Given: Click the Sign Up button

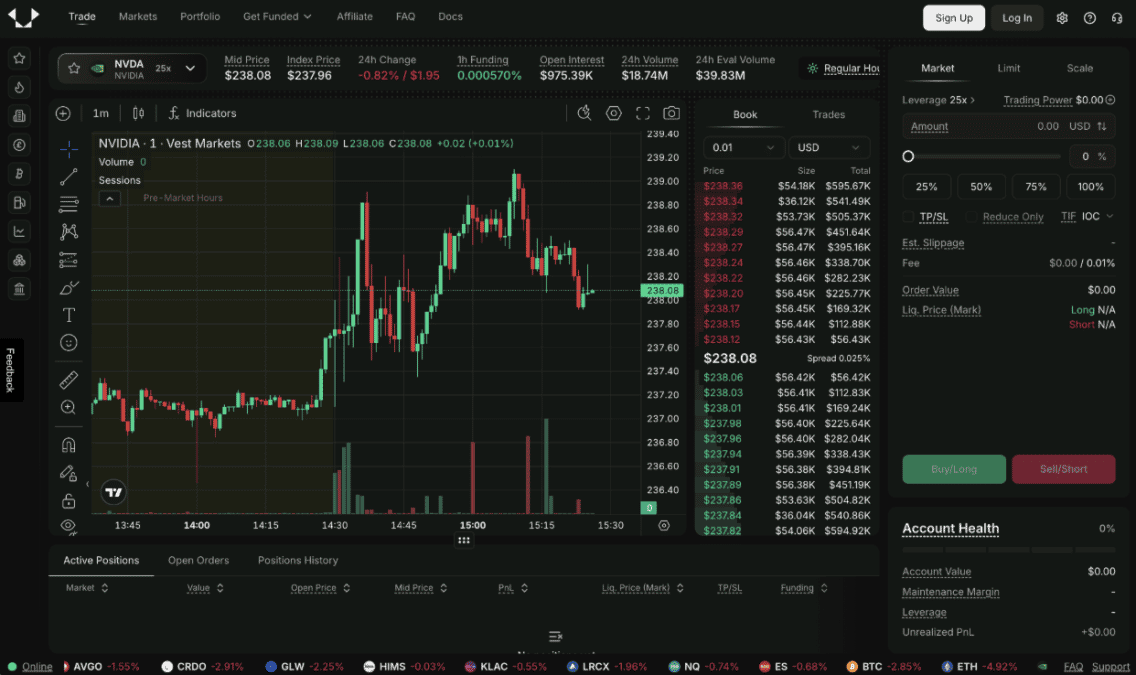Looking at the screenshot, I should [x=953, y=18].
